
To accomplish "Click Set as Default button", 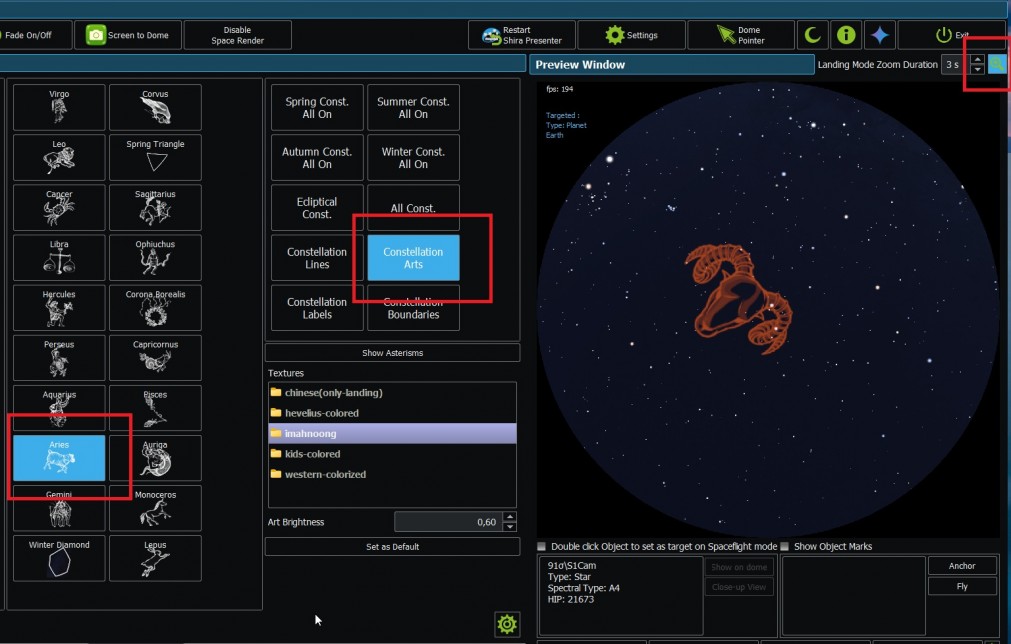I will [x=392, y=547].
